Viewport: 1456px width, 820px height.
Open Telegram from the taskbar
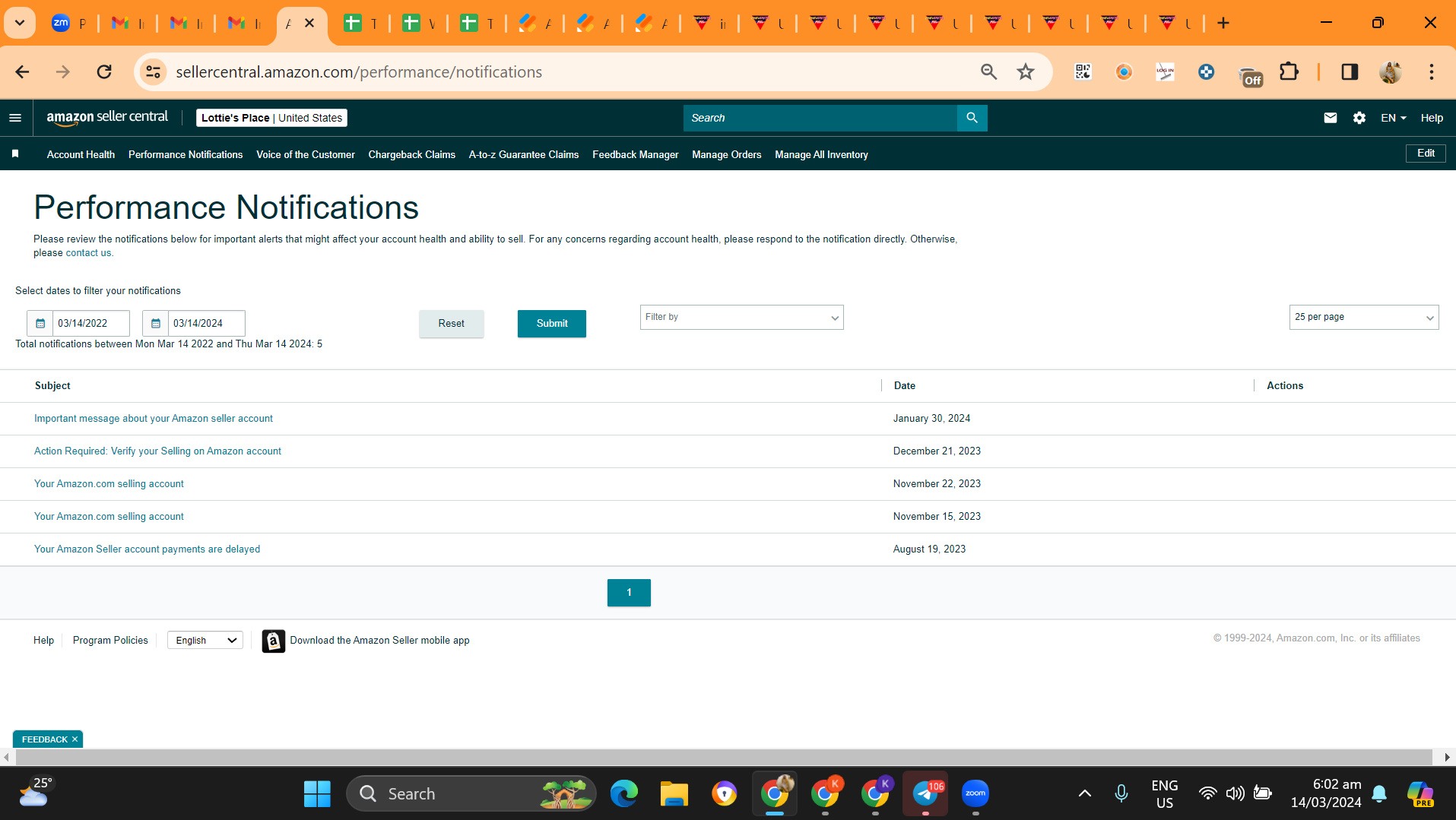click(x=925, y=794)
